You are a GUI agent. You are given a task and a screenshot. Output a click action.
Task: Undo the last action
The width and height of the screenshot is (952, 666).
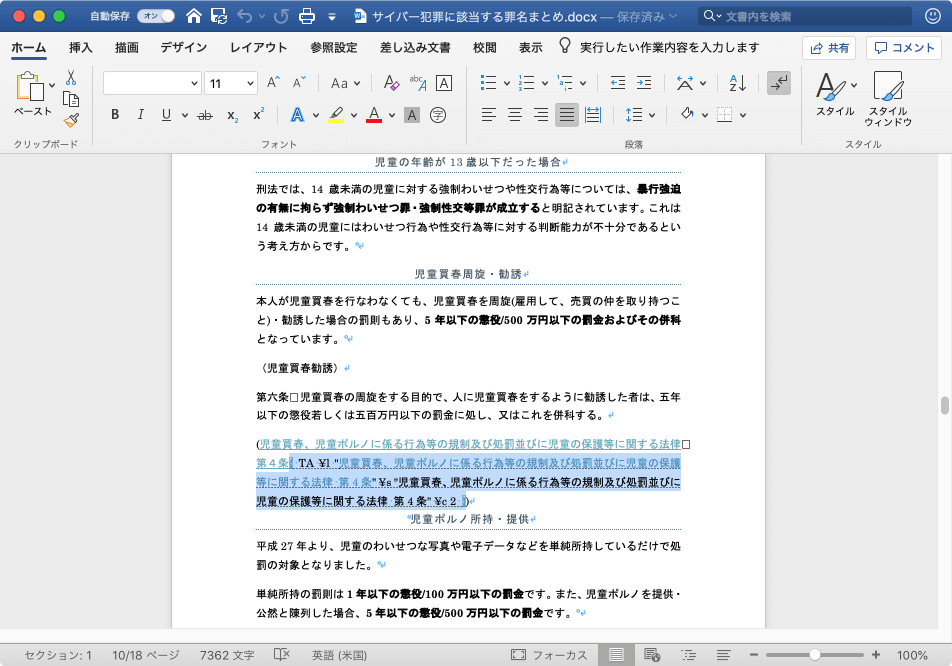[x=245, y=16]
